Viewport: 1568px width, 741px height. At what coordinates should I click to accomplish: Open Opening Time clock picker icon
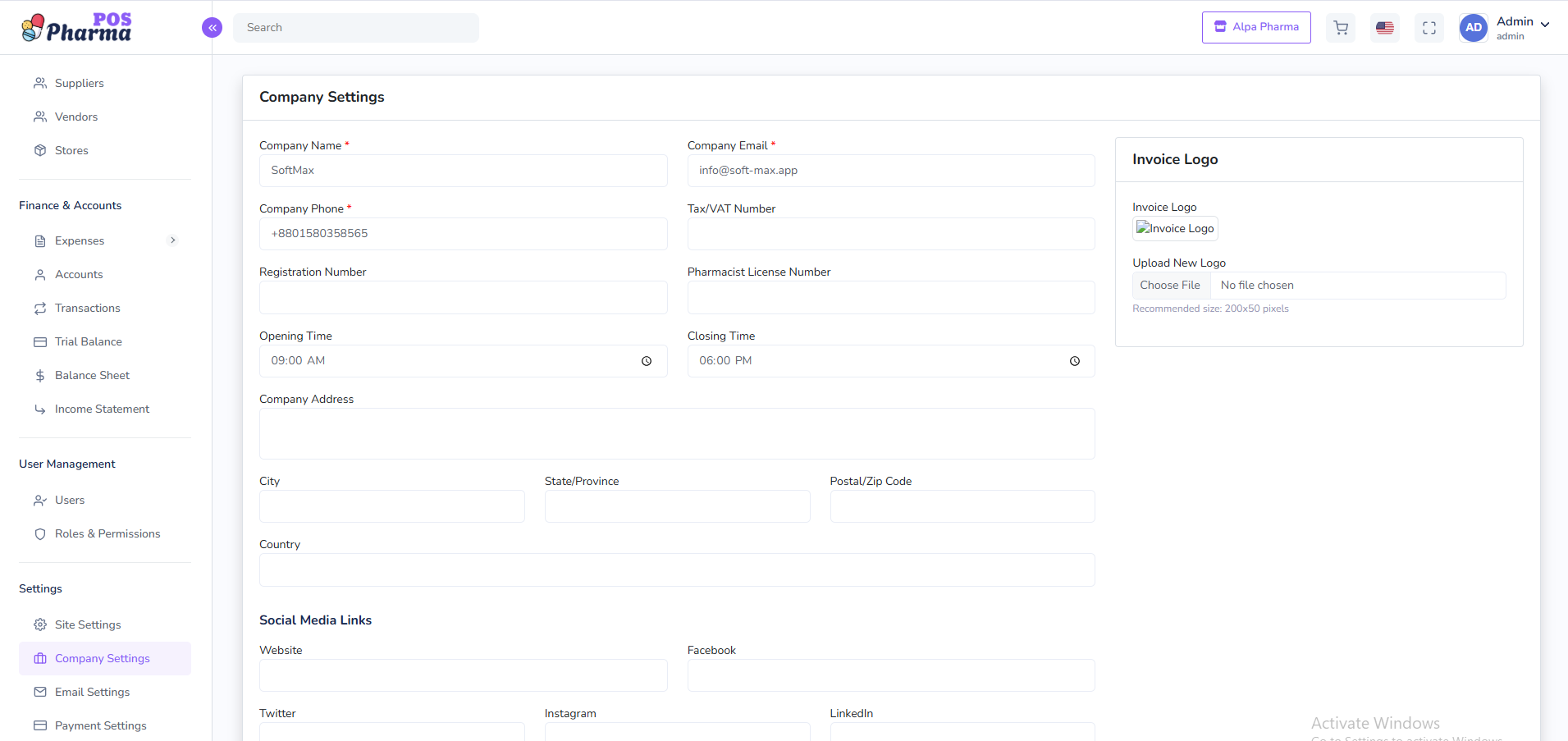tap(647, 361)
